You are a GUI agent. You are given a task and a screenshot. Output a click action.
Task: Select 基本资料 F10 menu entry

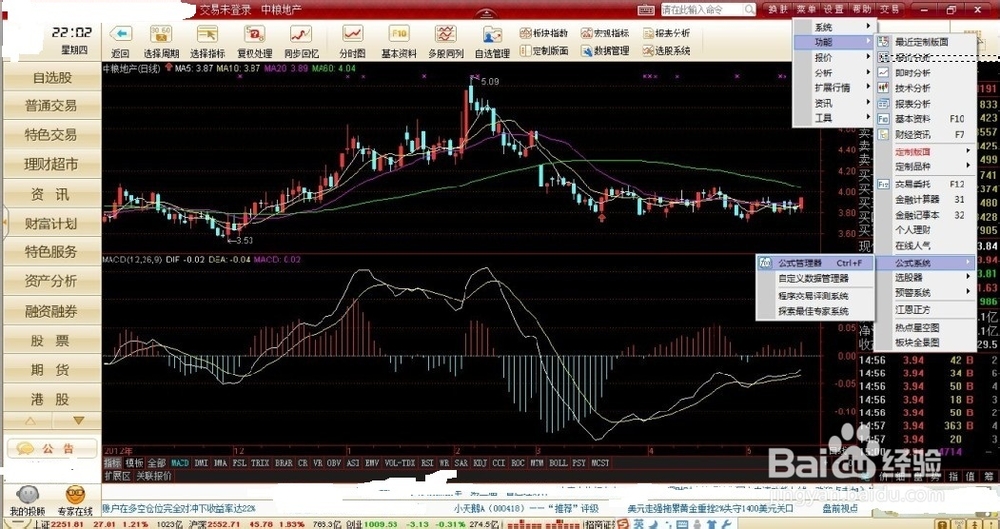925,119
